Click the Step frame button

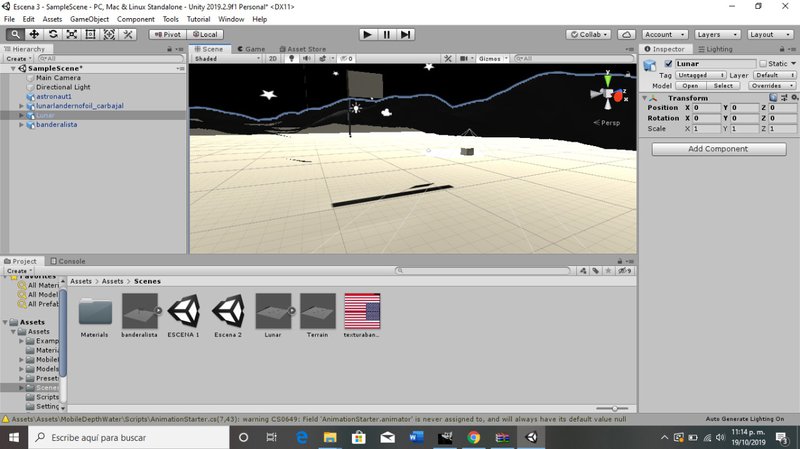pyautogui.click(x=405, y=34)
